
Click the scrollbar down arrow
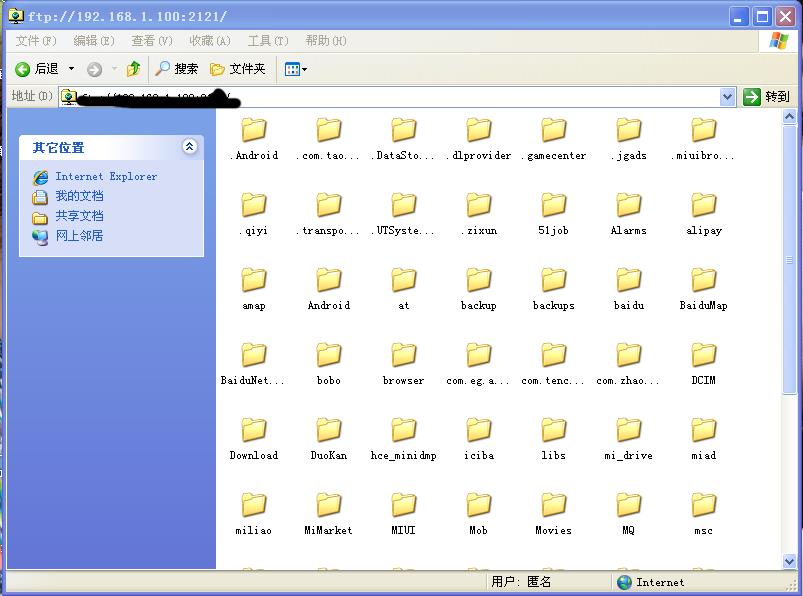click(x=790, y=562)
